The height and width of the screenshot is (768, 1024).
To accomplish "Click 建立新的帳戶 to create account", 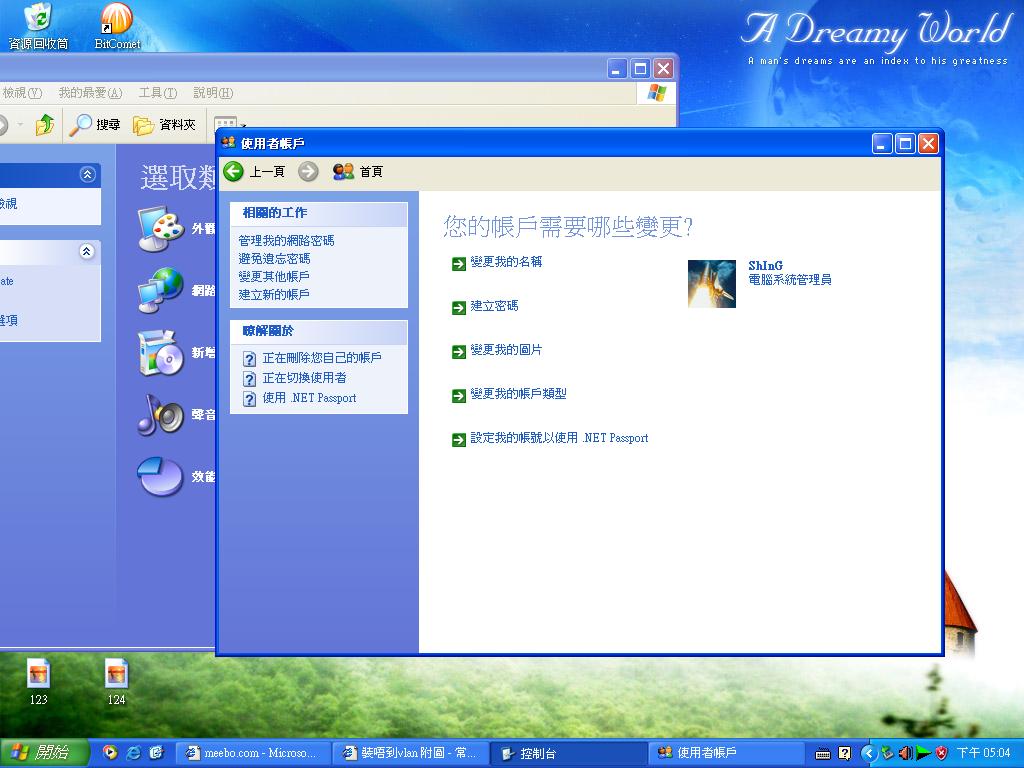I will [x=274, y=295].
